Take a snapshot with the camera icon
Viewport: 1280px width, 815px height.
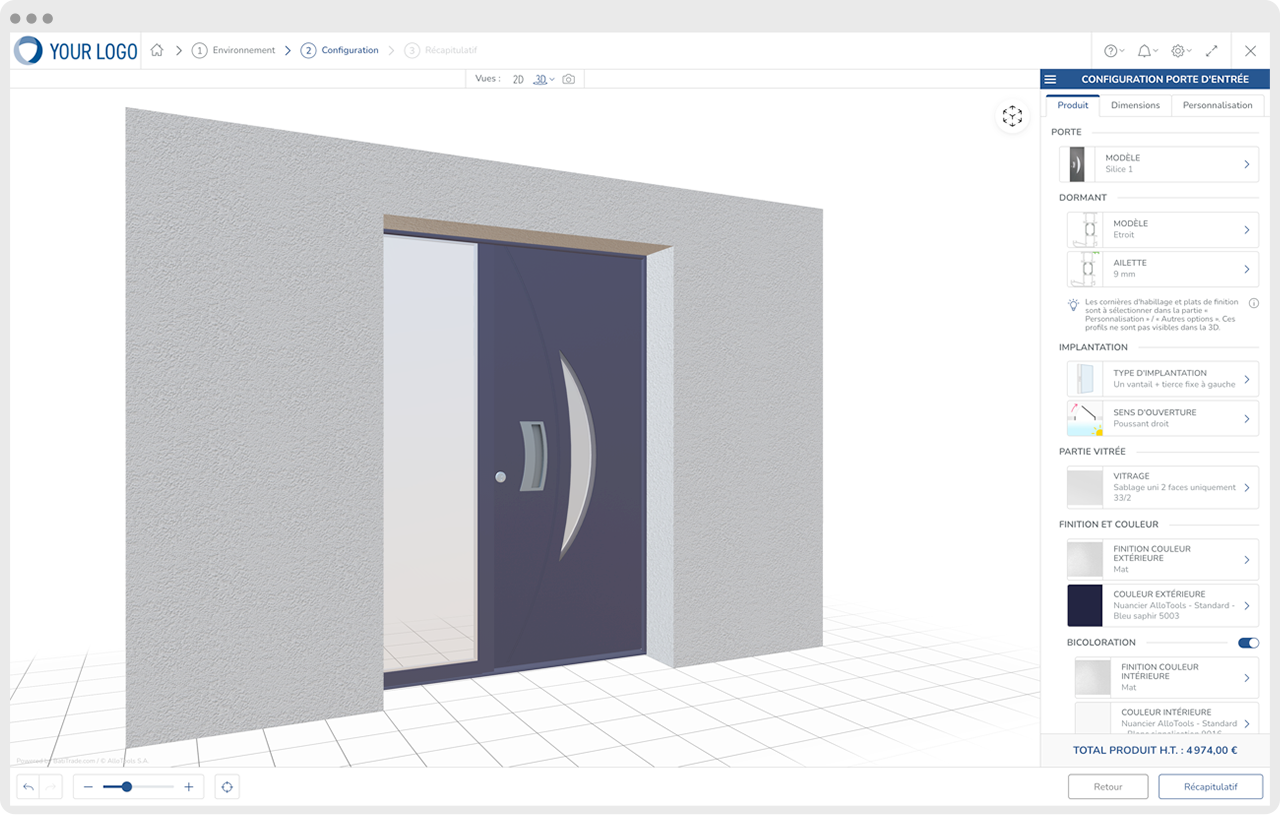click(x=569, y=79)
